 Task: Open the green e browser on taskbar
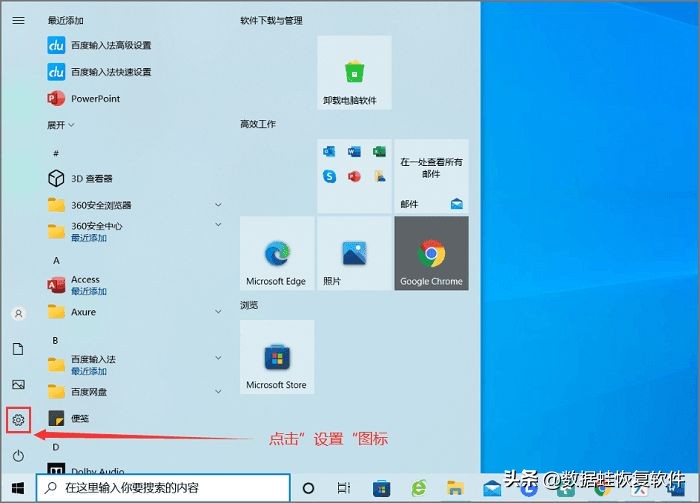click(418, 488)
